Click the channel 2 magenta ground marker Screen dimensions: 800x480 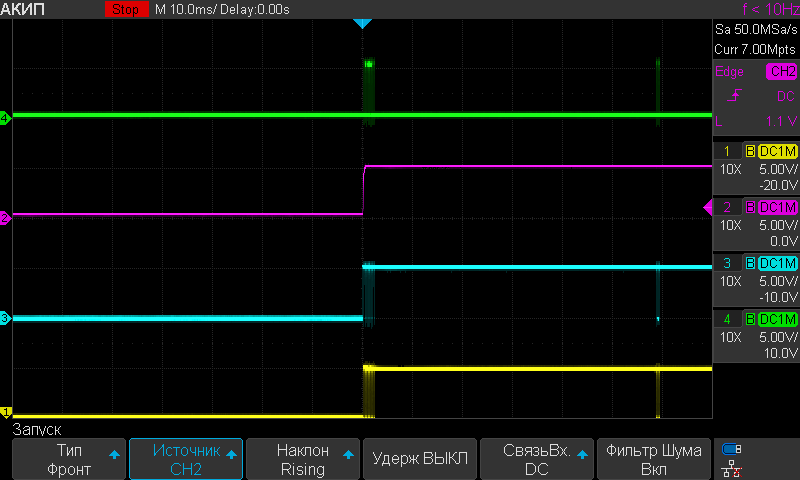(x=5, y=218)
